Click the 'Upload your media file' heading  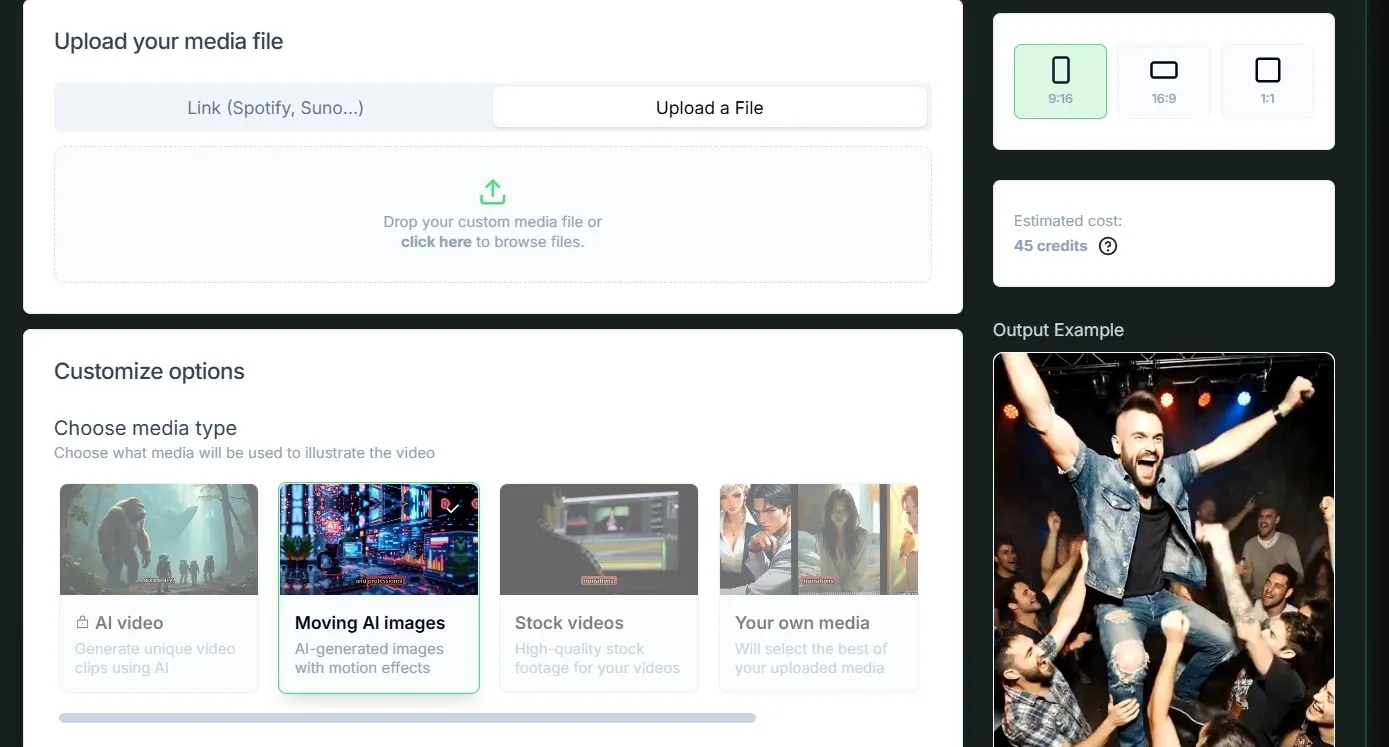coord(168,42)
